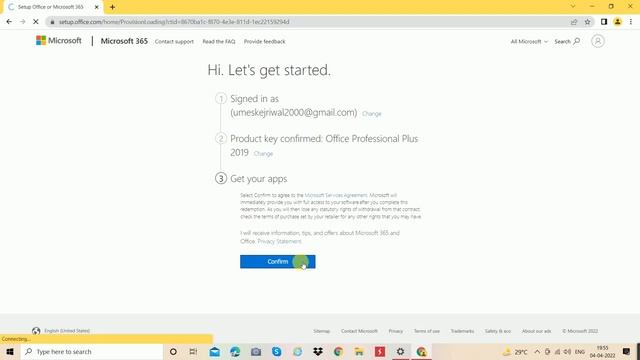This screenshot has height=360, width=640.
Task: Click the Microsoft 365 heading link
Action: (x=124, y=41)
